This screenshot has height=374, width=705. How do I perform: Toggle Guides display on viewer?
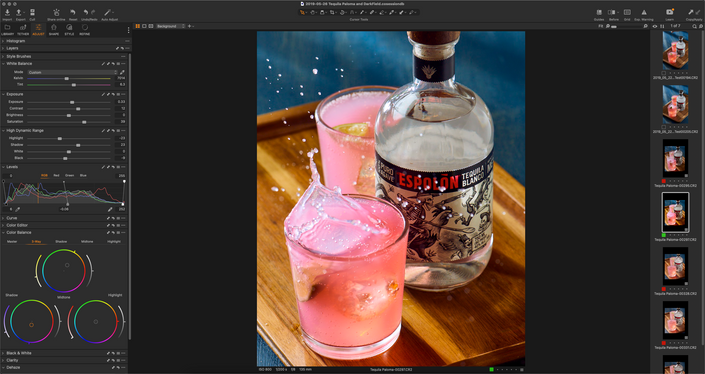click(x=599, y=13)
